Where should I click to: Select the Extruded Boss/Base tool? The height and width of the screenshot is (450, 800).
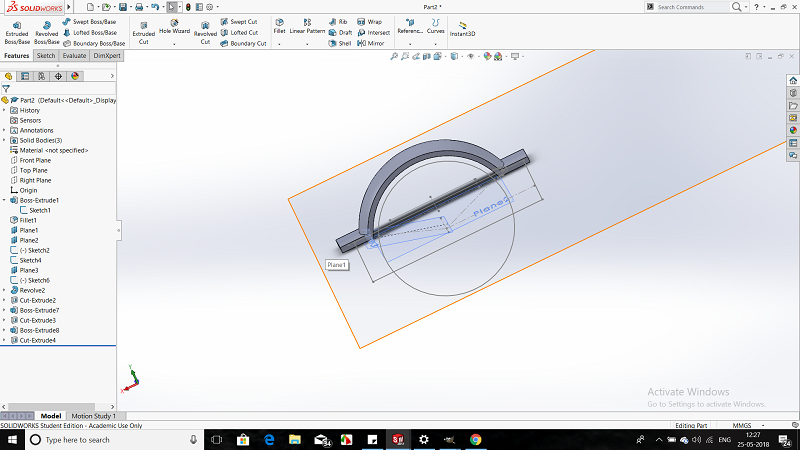point(17,30)
